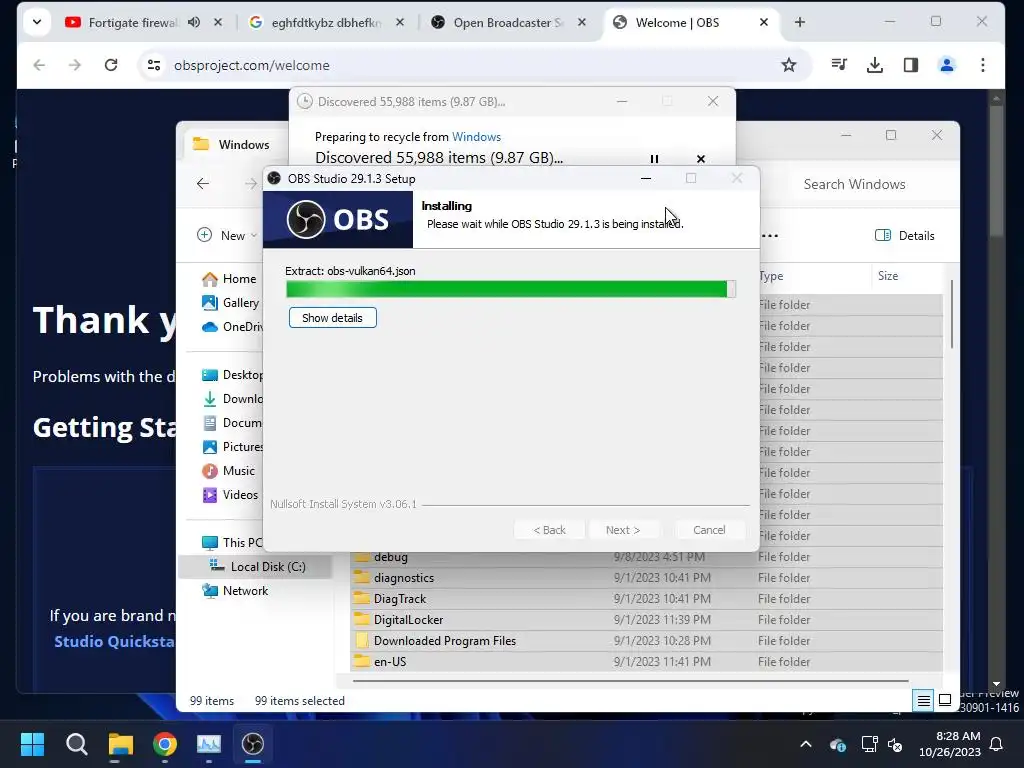Pause the recycle operation
Viewport: 1024px width, 768px height.
coord(654,159)
